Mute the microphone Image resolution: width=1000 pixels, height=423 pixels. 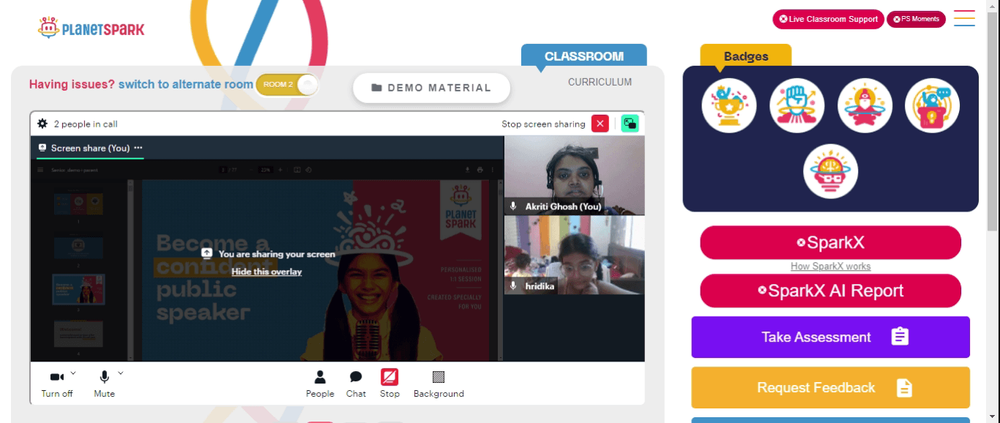click(x=104, y=384)
